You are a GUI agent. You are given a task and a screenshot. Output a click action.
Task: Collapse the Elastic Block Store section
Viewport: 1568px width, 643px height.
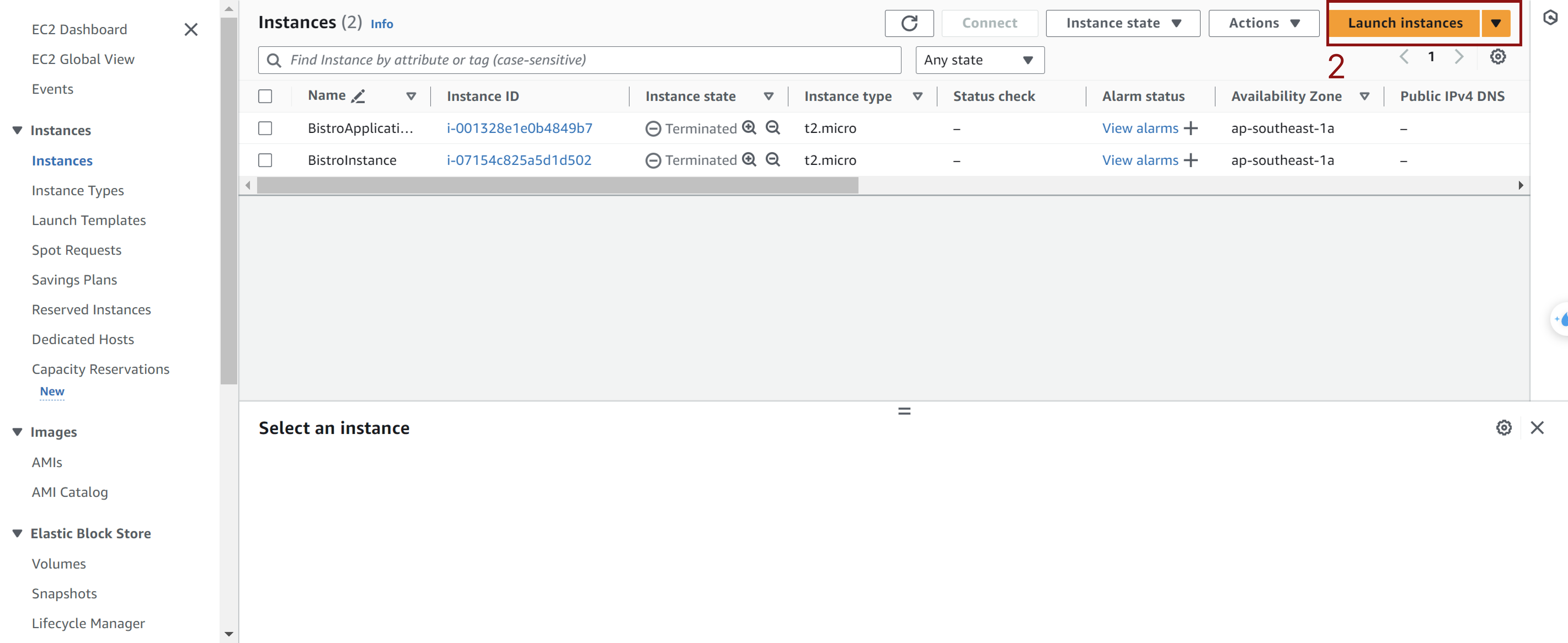tap(17, 534)
